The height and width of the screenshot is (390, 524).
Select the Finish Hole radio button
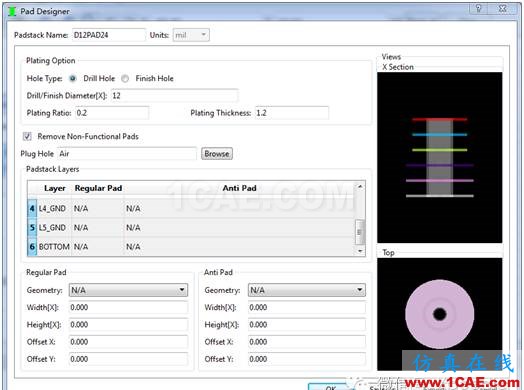(125, 79)
